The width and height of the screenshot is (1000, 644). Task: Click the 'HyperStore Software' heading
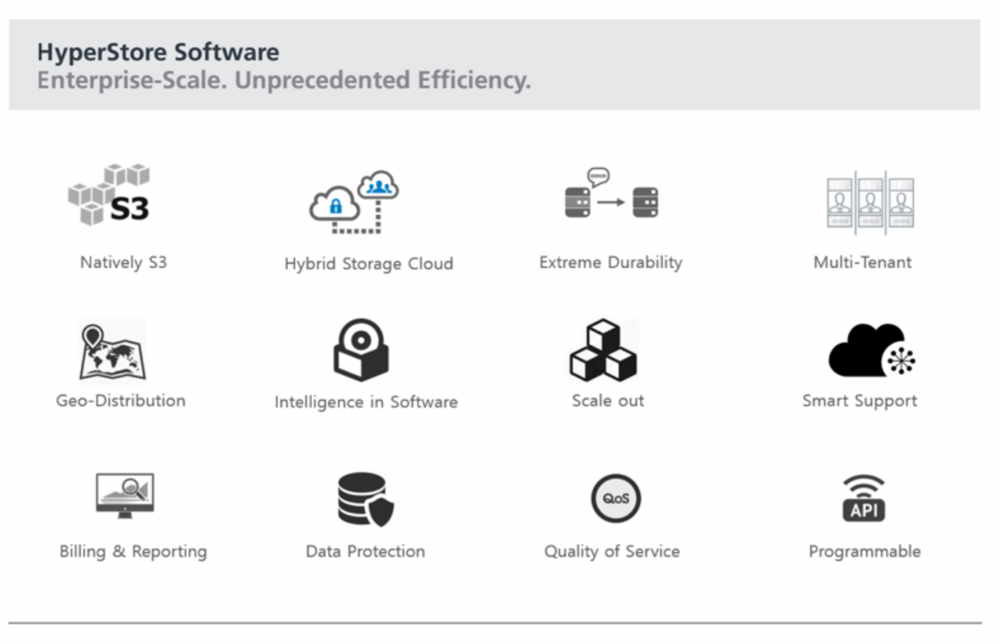pyautogui.click(x=158, y=52)
